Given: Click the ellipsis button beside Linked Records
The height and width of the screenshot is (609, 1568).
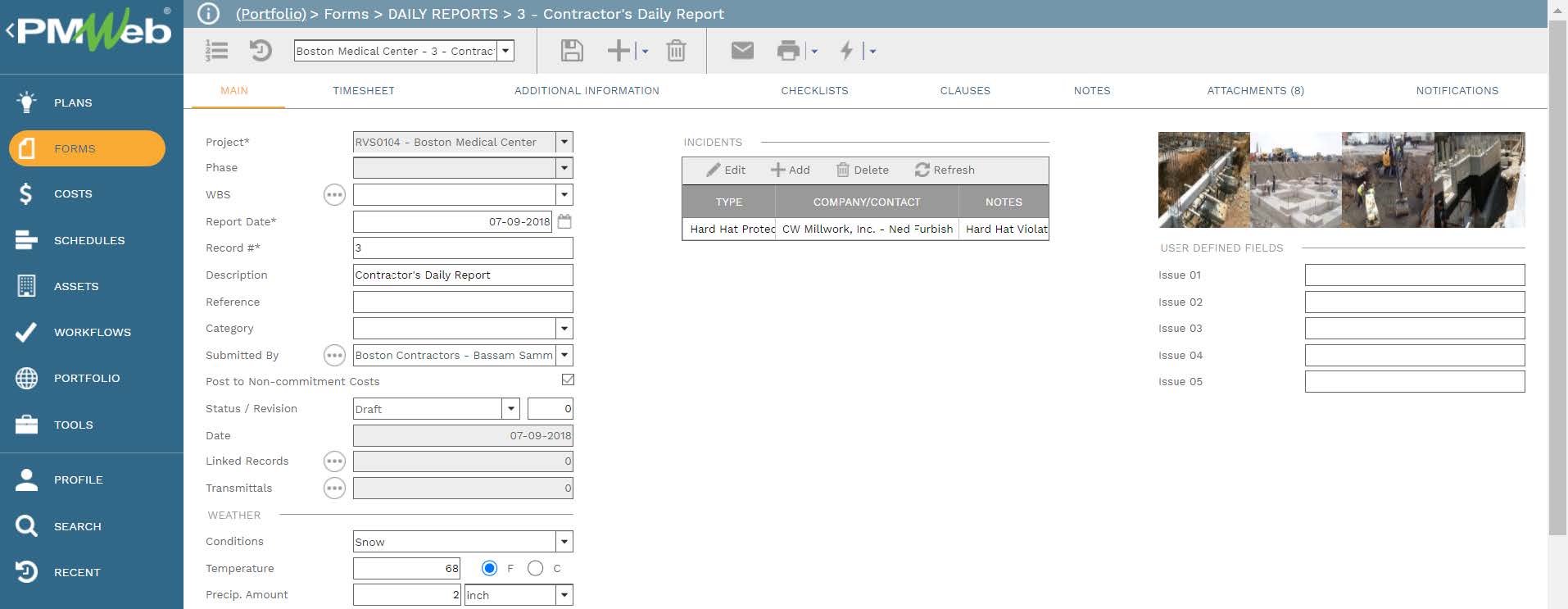Looking at the screenshot, I should [x=334, y=461].
